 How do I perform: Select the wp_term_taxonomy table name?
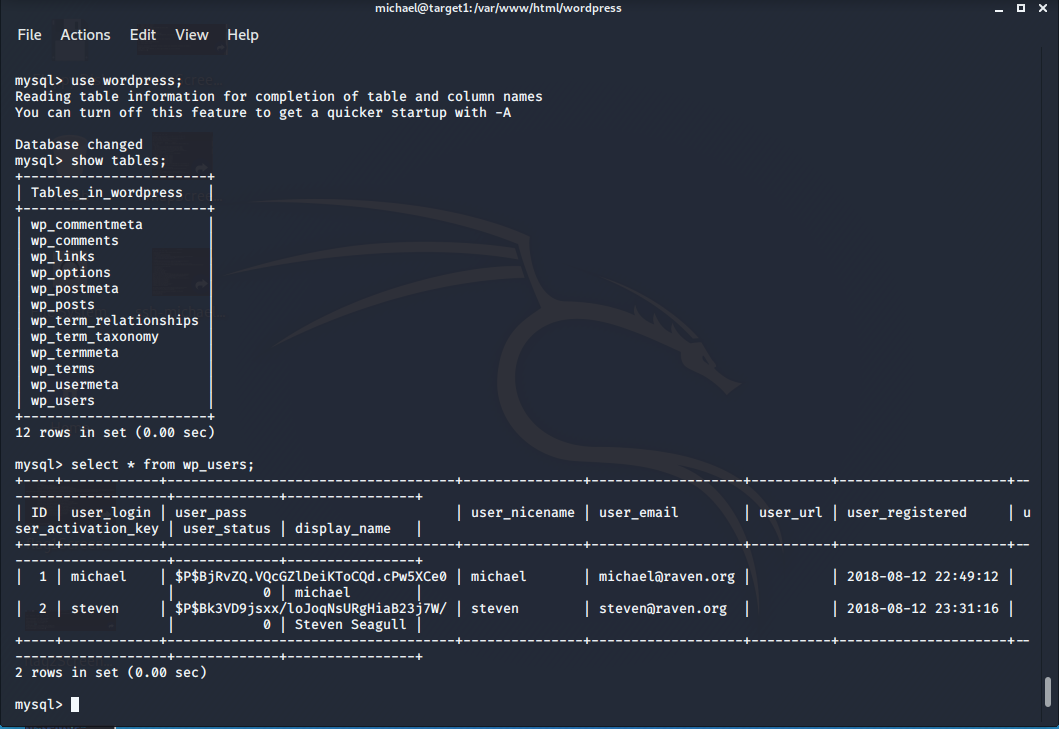point(95,336)
